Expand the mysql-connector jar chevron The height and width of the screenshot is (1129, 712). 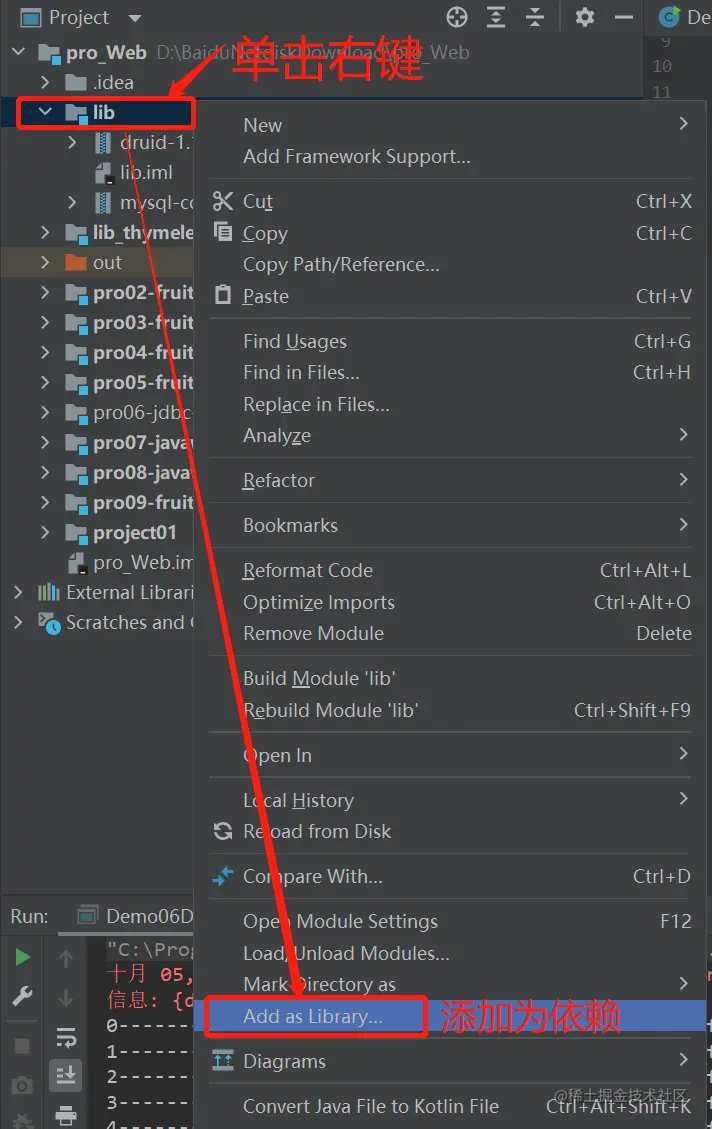[x=71, y=202]
